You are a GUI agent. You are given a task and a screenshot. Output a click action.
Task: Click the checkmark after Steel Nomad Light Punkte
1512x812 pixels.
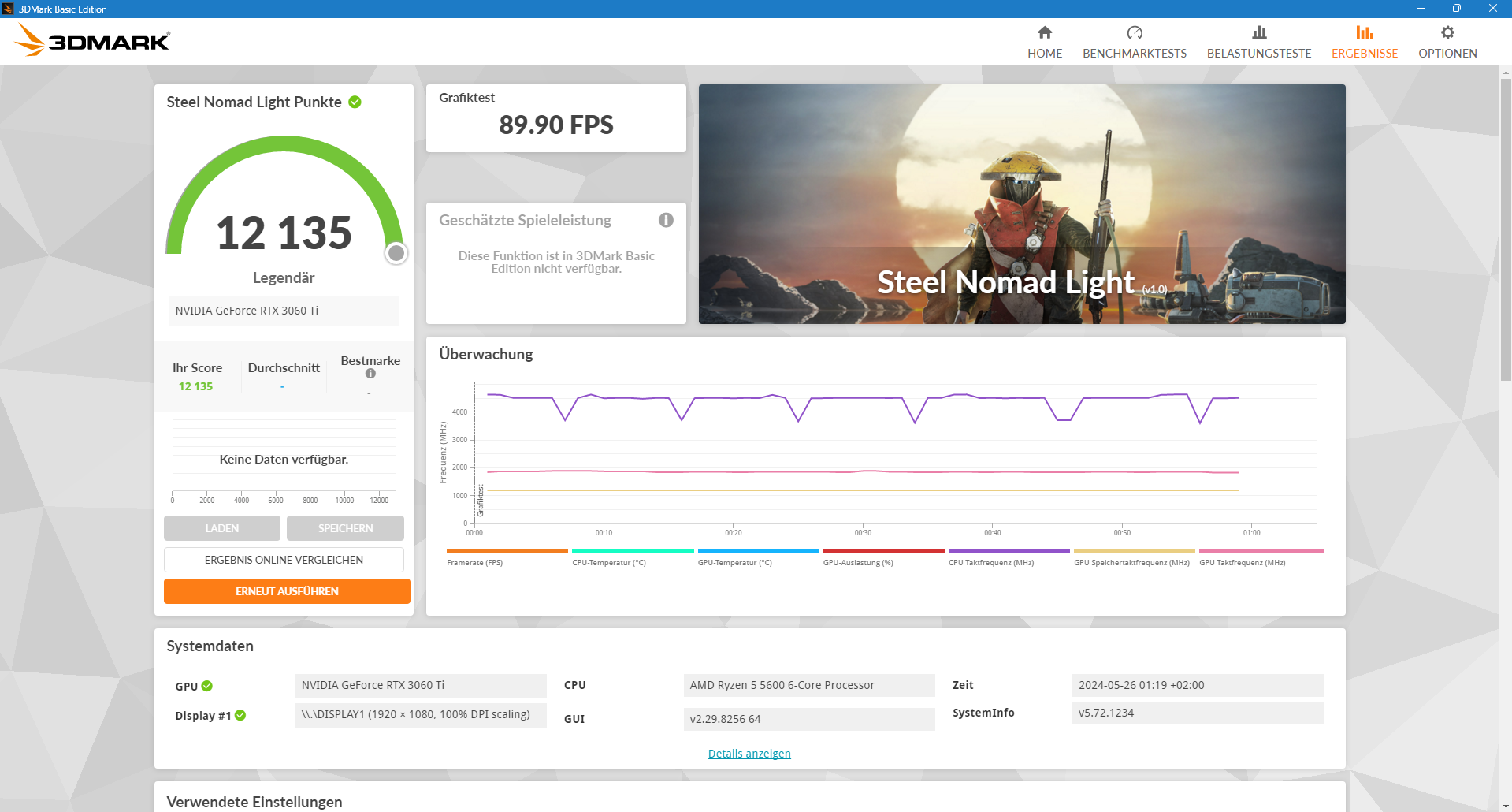coord(354,102)
